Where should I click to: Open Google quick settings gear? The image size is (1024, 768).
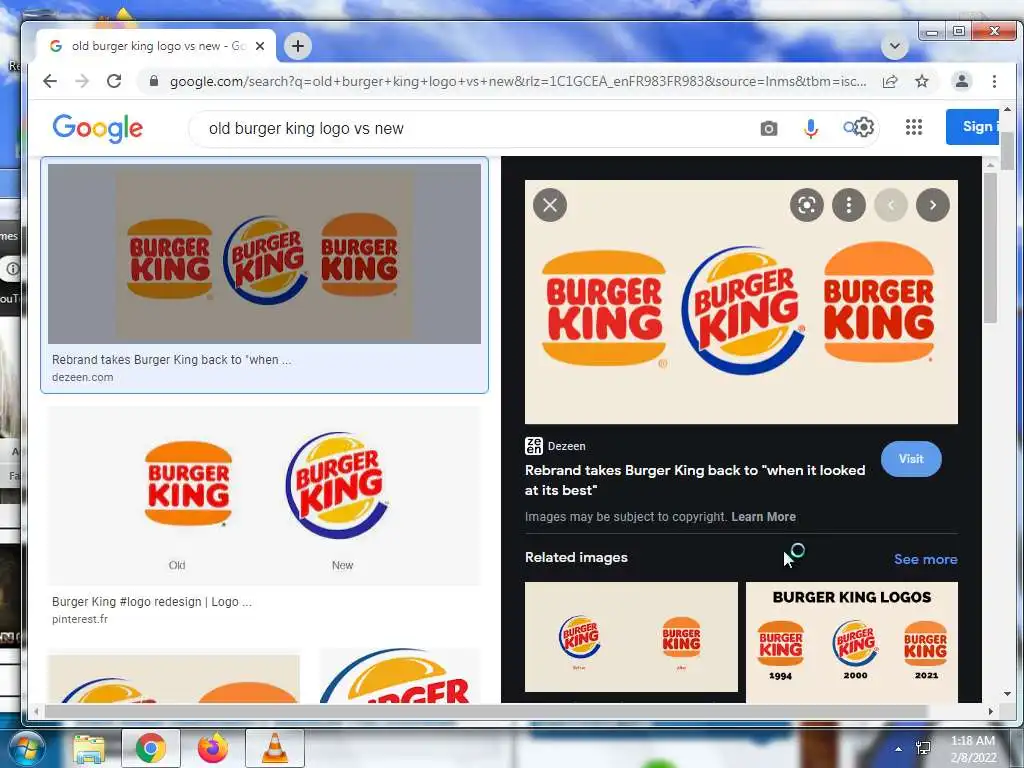click(863, 127)
